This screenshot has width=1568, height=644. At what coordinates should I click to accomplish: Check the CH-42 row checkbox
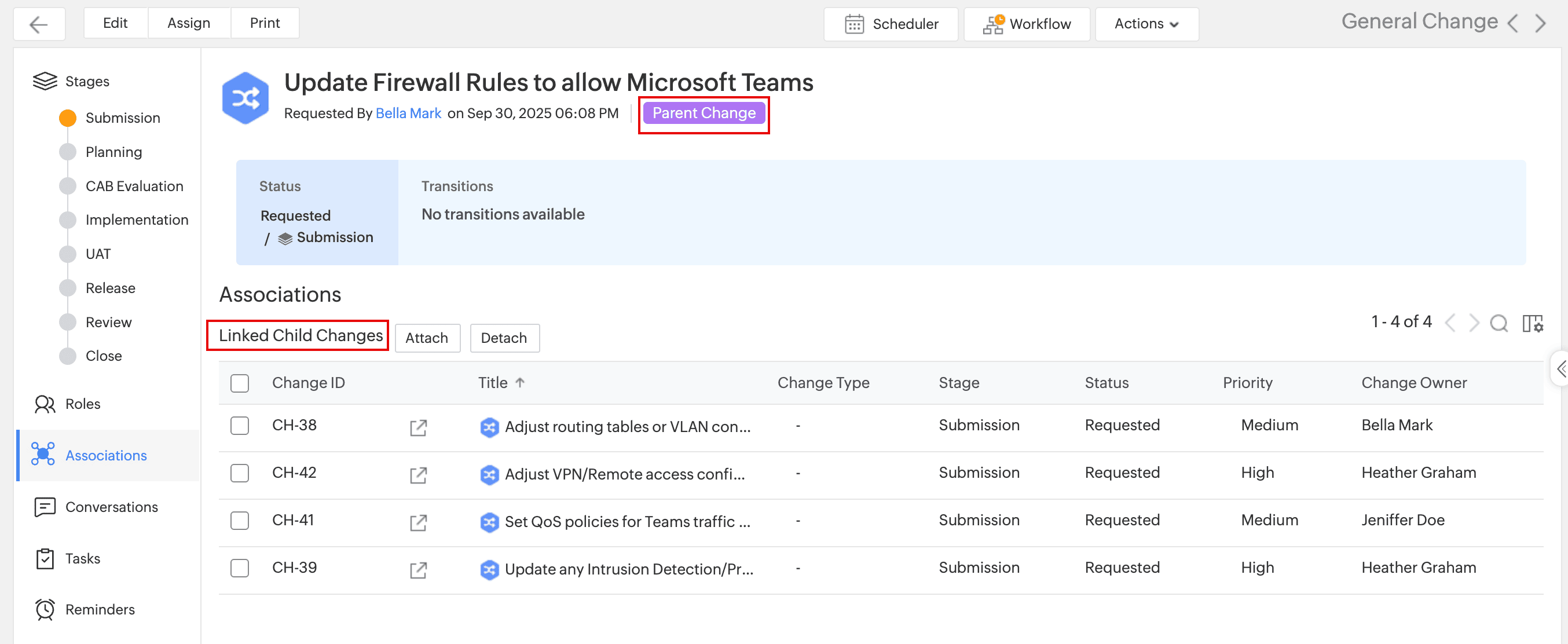point(240,473)
